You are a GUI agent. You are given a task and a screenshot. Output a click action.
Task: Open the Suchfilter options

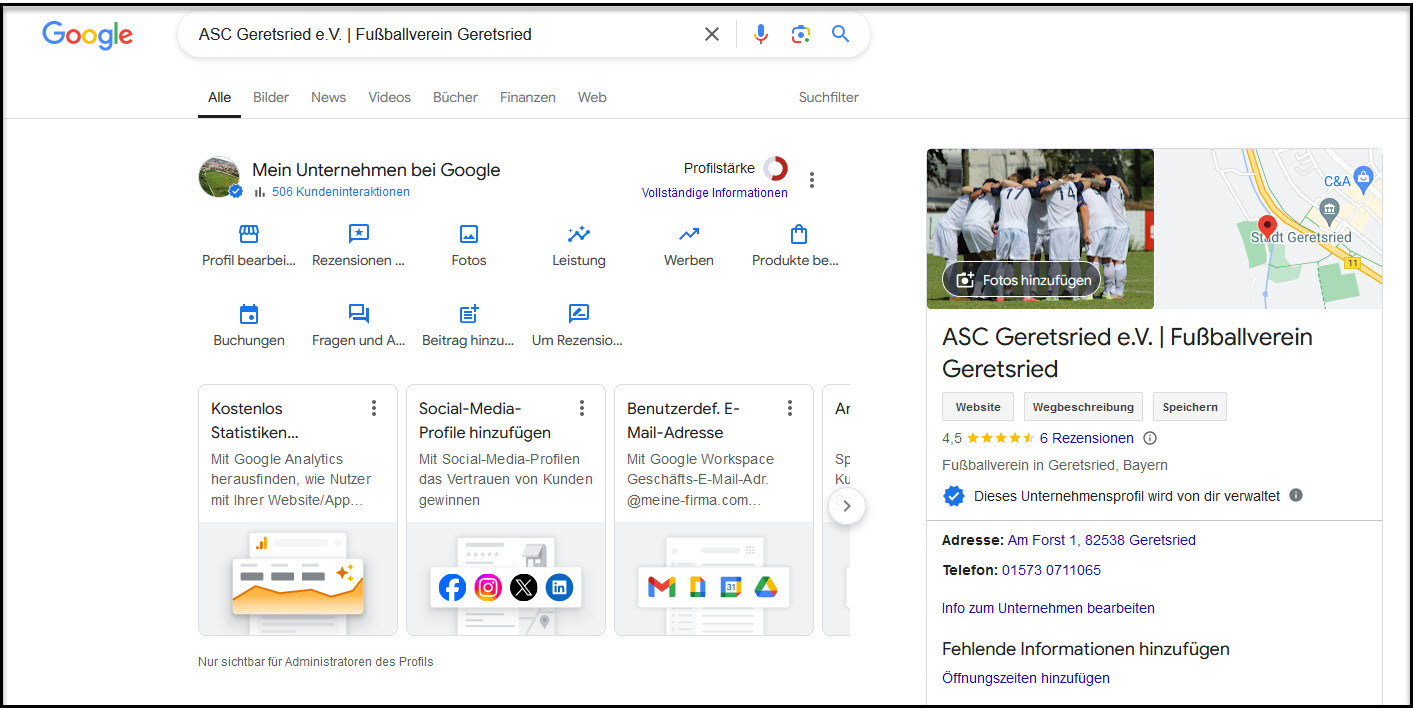(828, 97)
